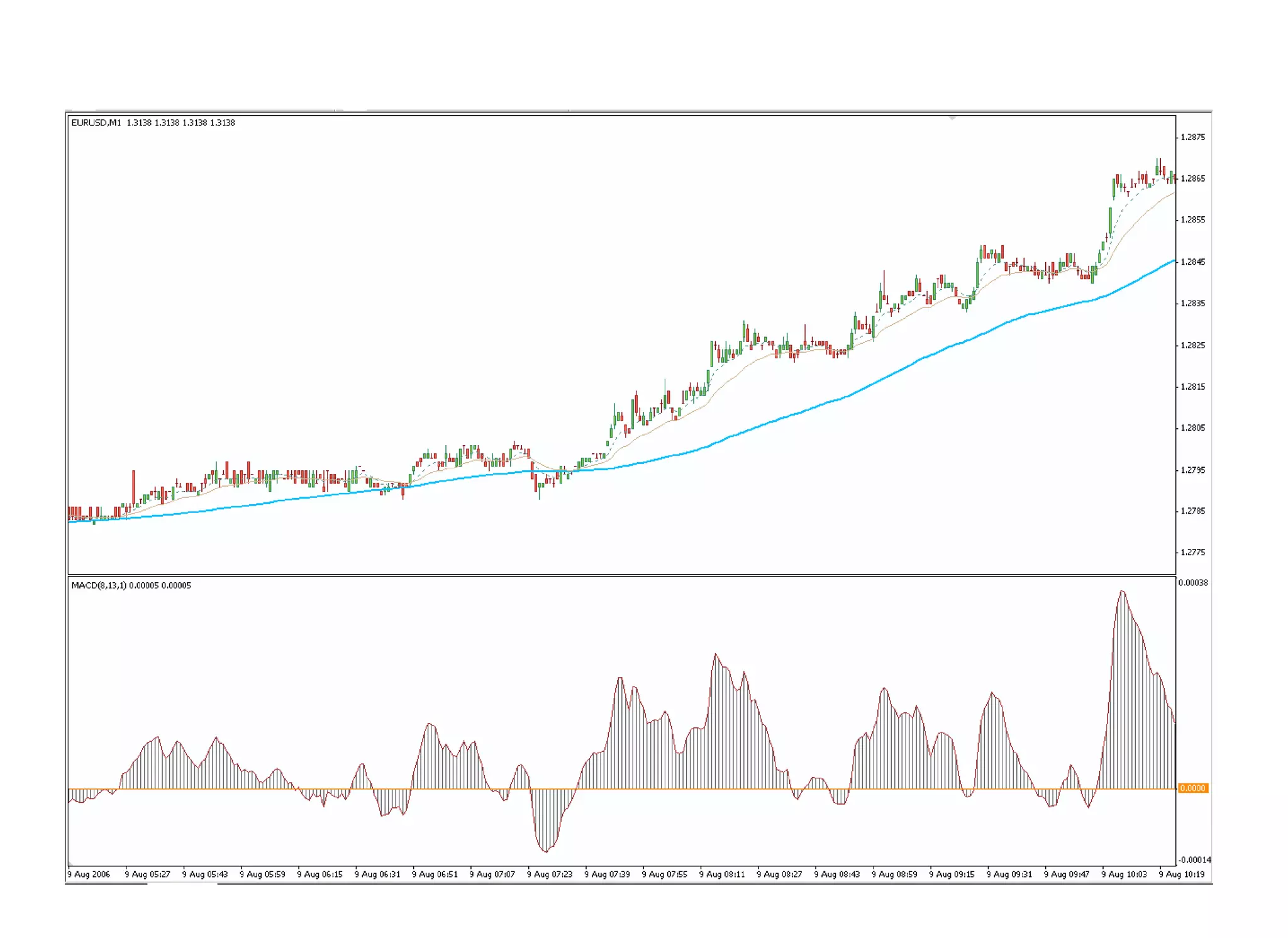Click the 1.2775 price axis label
Screen dimensions: 1288x938
[x=1192, y=552]
